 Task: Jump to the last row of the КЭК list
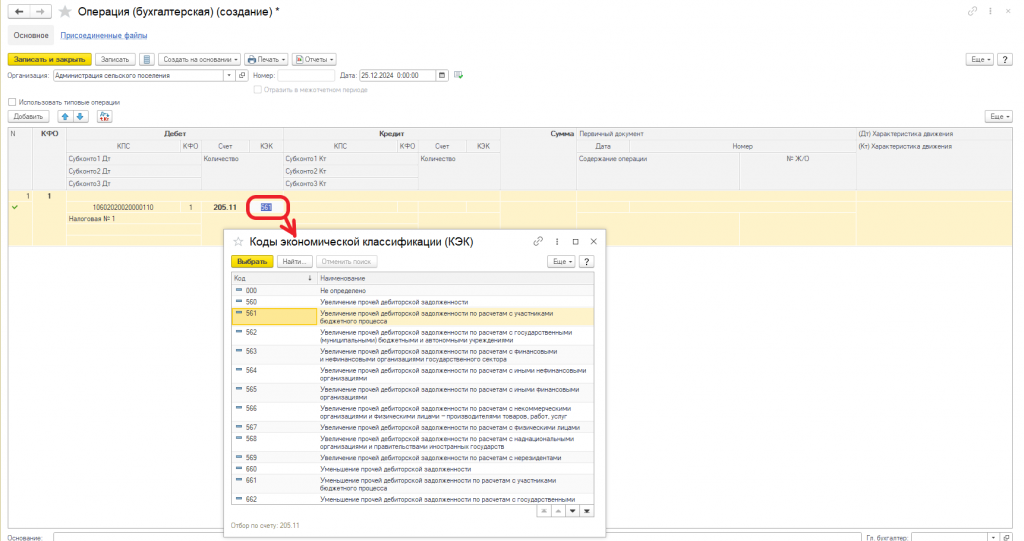pos(587,511)
